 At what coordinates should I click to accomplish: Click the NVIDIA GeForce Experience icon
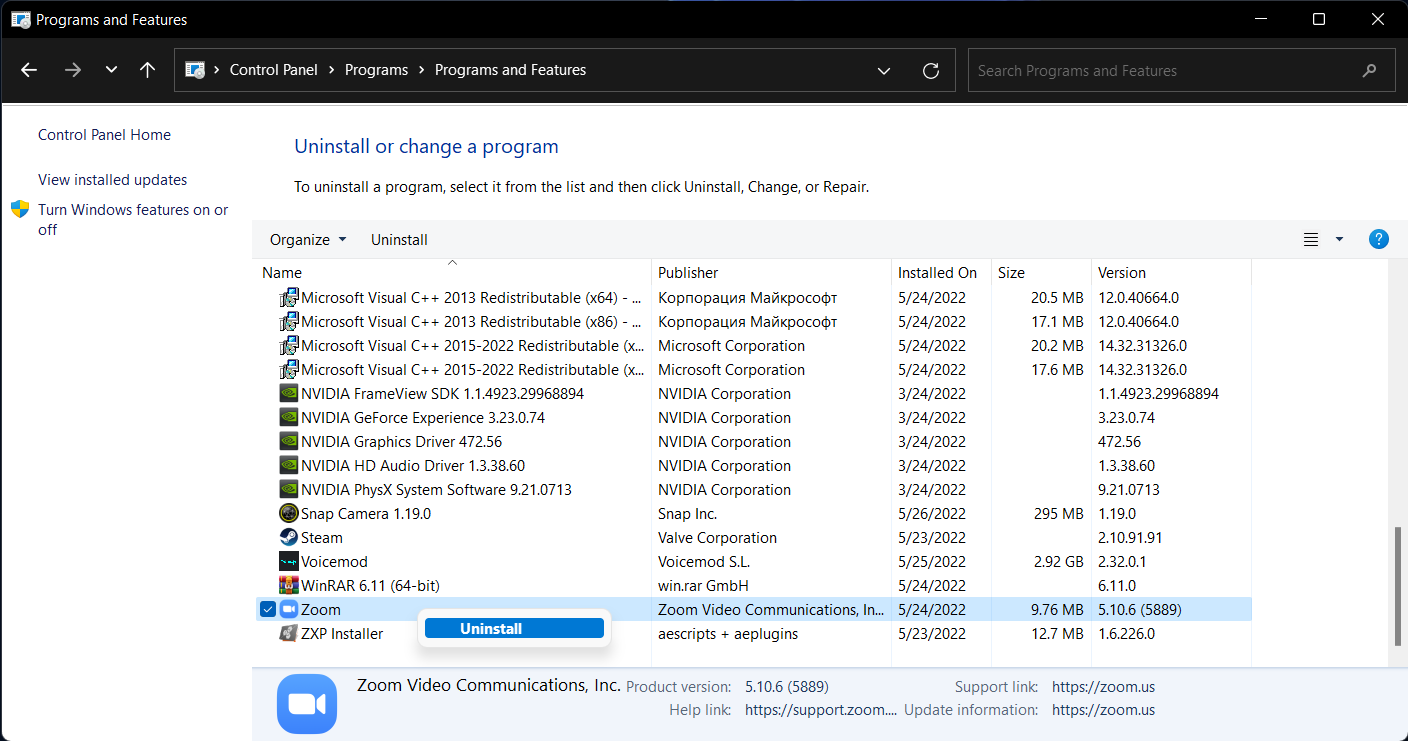[x=288, y=418]
